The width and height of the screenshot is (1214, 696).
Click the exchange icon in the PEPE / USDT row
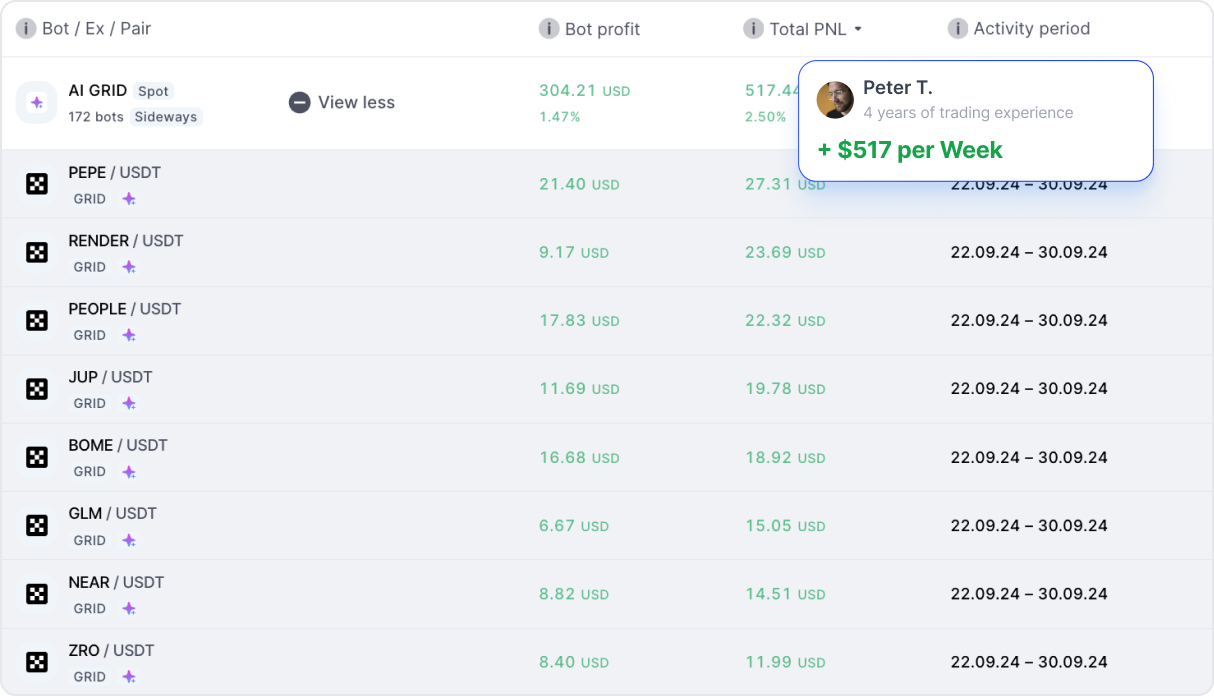pos(37,184)
